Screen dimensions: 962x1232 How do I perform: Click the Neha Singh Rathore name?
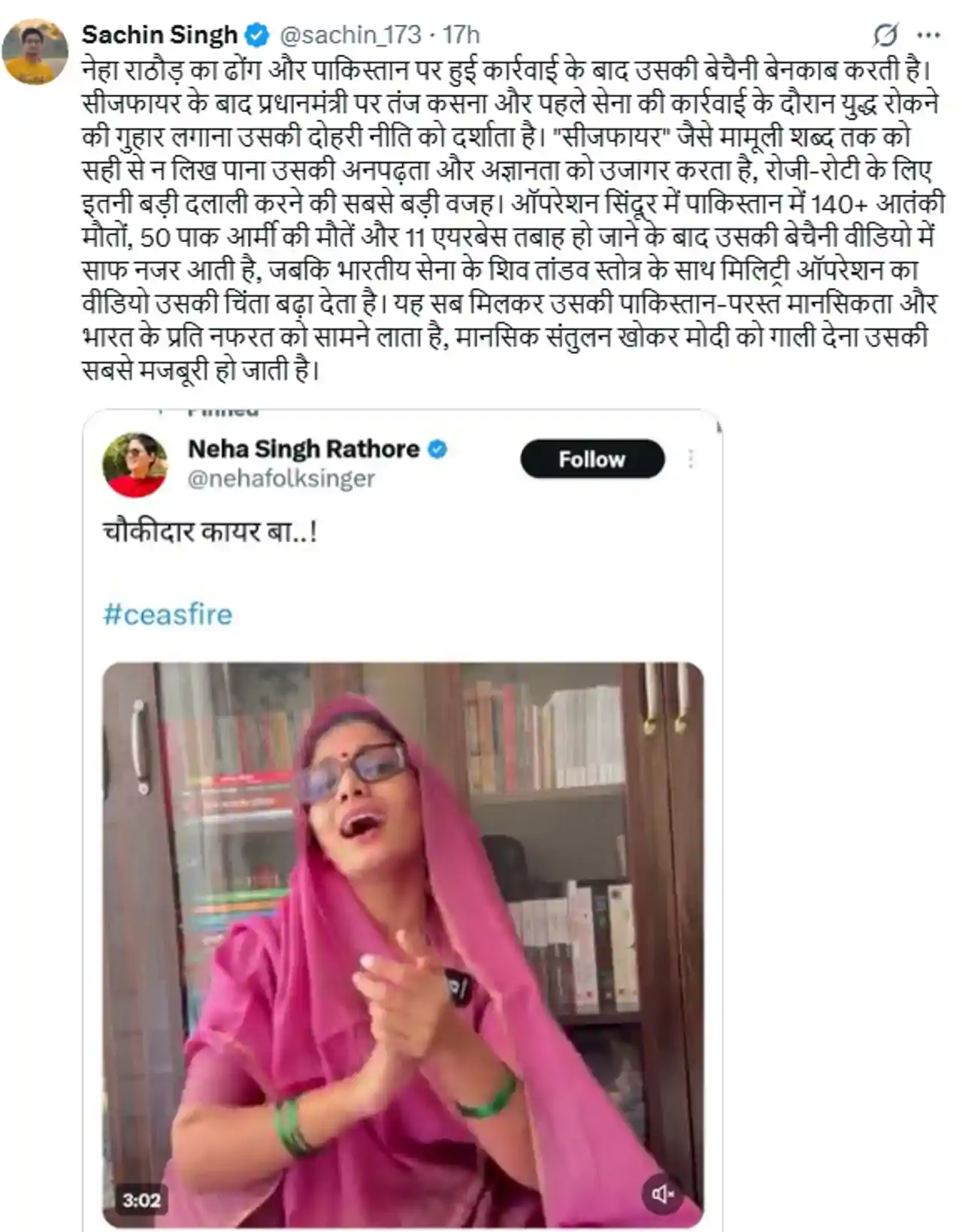tap(304, 450)
